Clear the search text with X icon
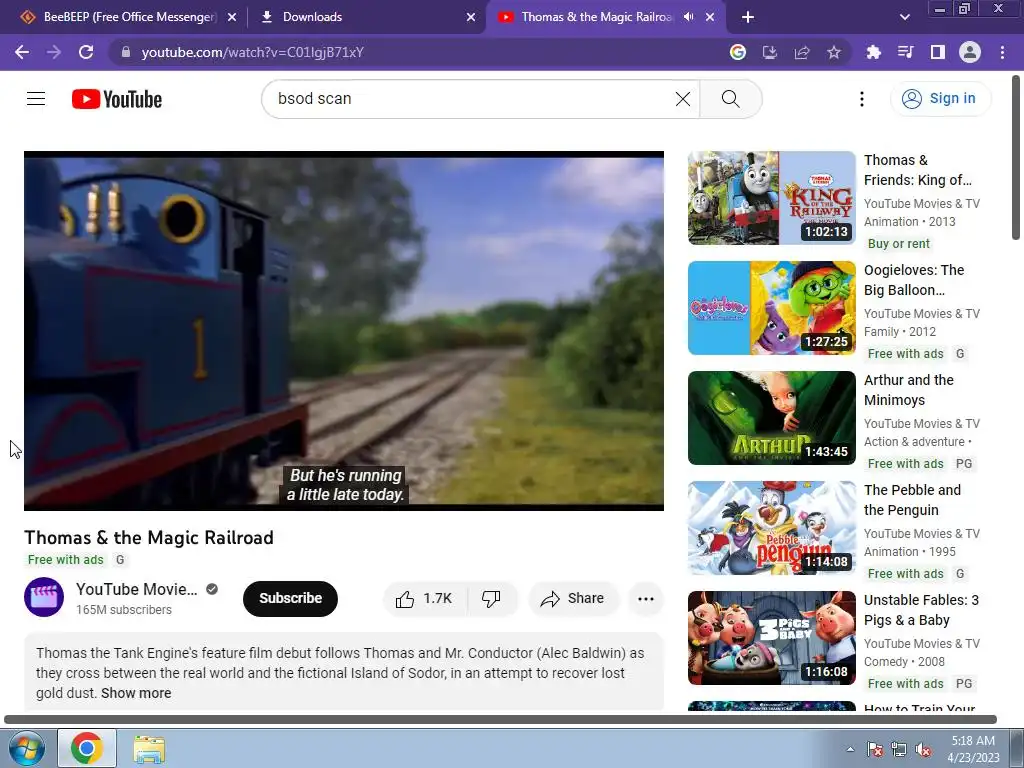Viewport: 1024px width, 768px height. point(682,99)
